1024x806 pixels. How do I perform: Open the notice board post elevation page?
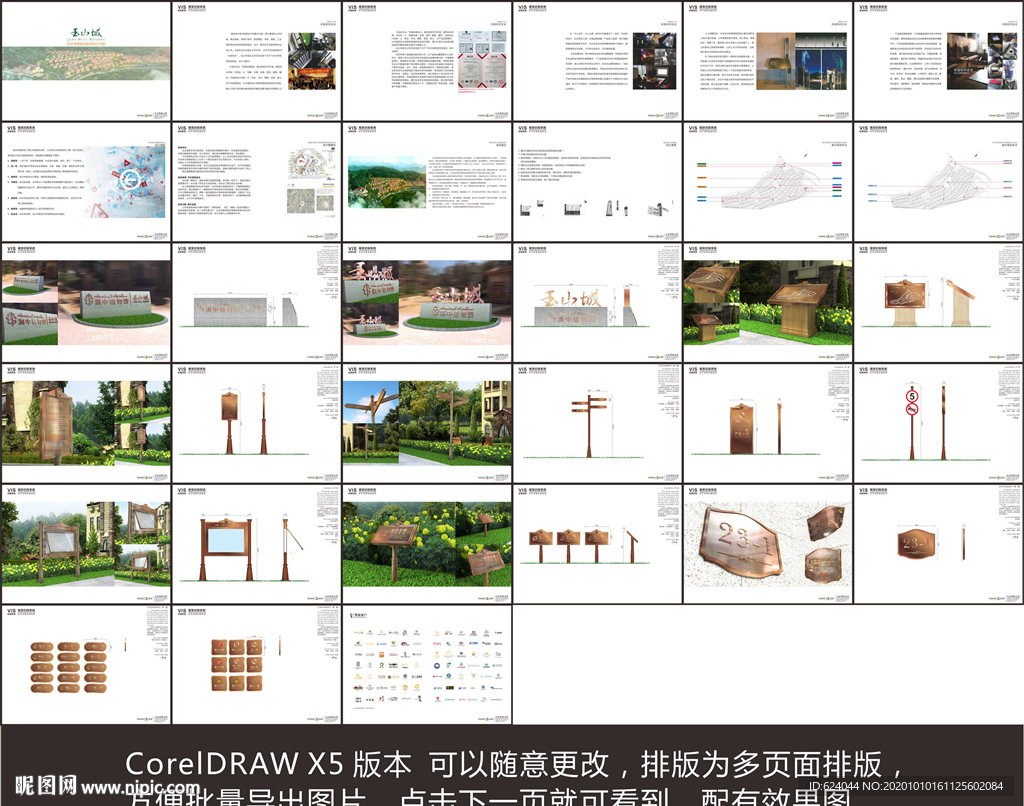click(256, 423)
